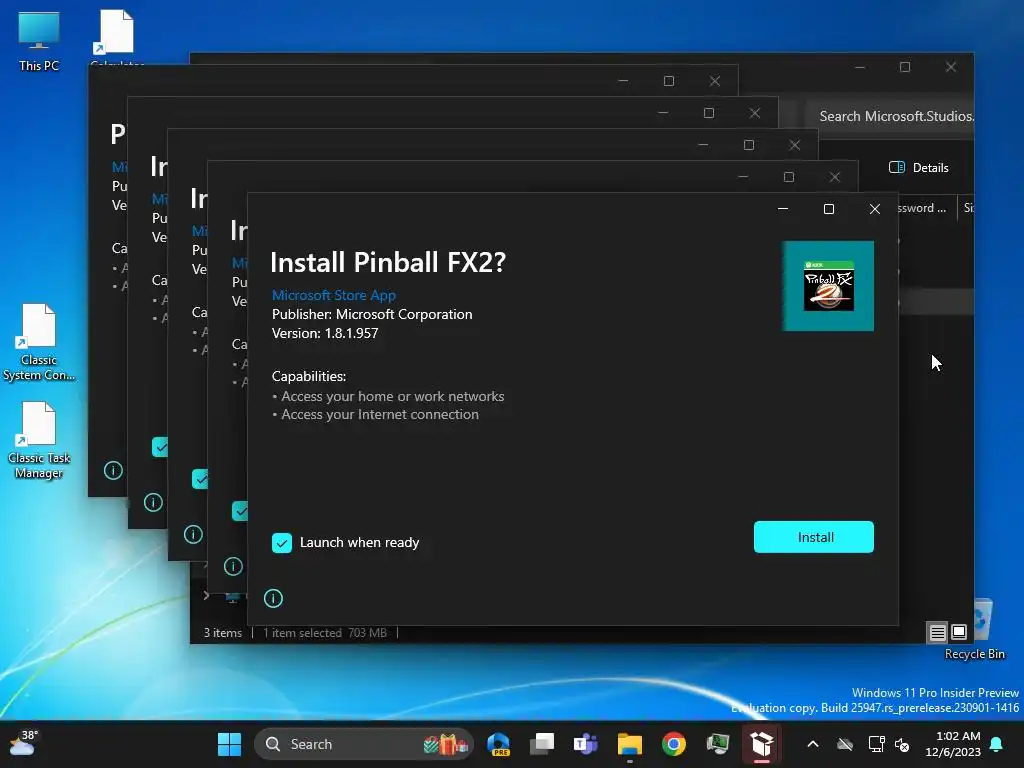The height and width of the screenshot is (768, 1024).
Task: Open the Microsoft Store App link
Action: click(334, 295)
